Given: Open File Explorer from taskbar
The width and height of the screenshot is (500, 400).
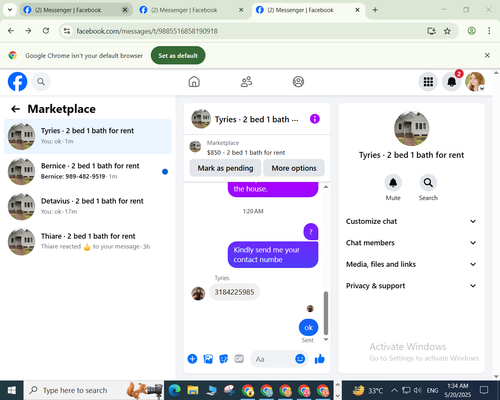Looking at the screenshot, I should click(x=193, y=390).
